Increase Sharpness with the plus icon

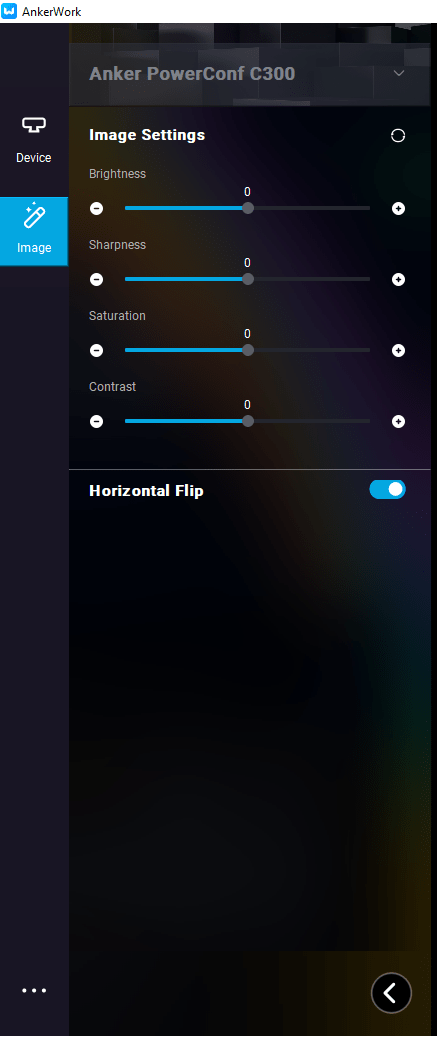398,279
